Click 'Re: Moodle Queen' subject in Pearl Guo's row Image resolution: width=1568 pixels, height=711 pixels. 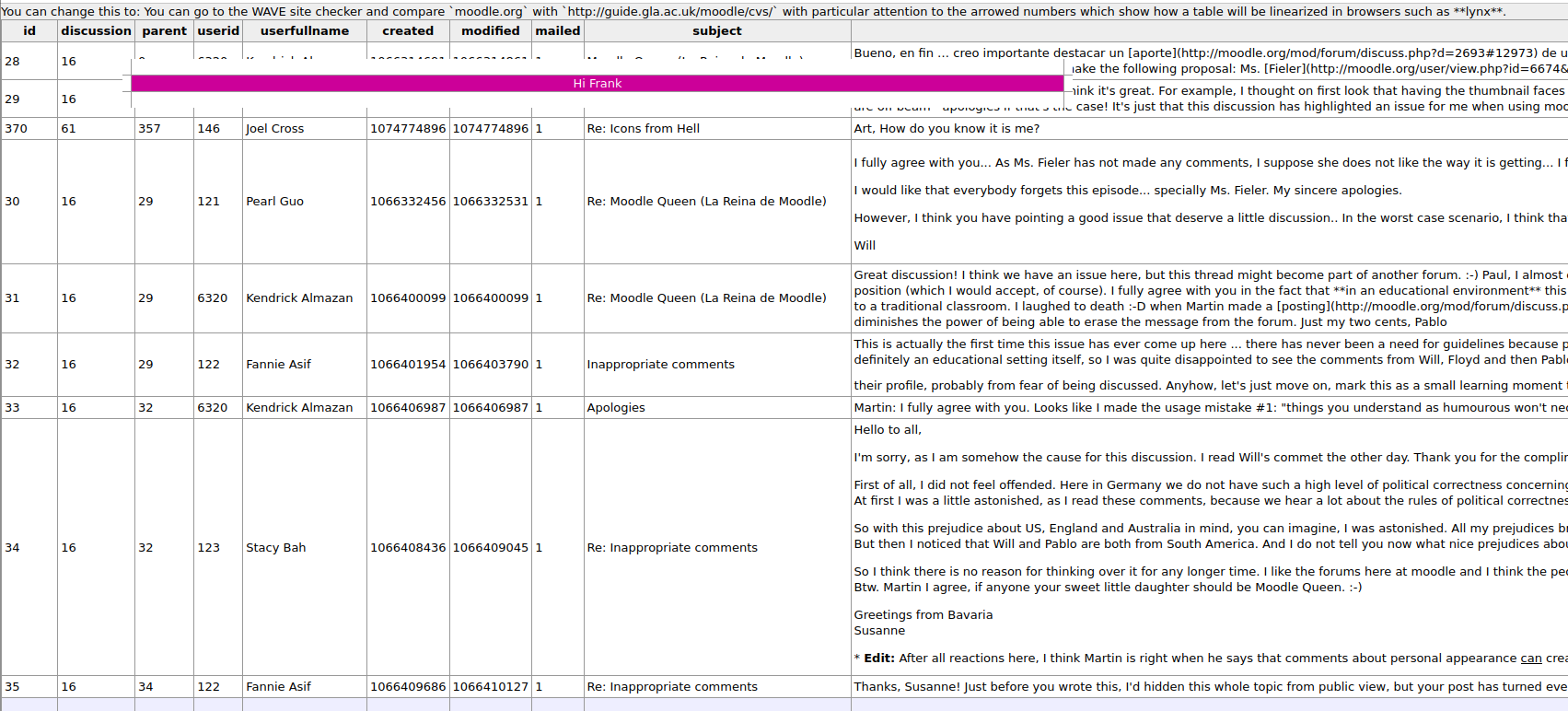[x=706, y=201]
